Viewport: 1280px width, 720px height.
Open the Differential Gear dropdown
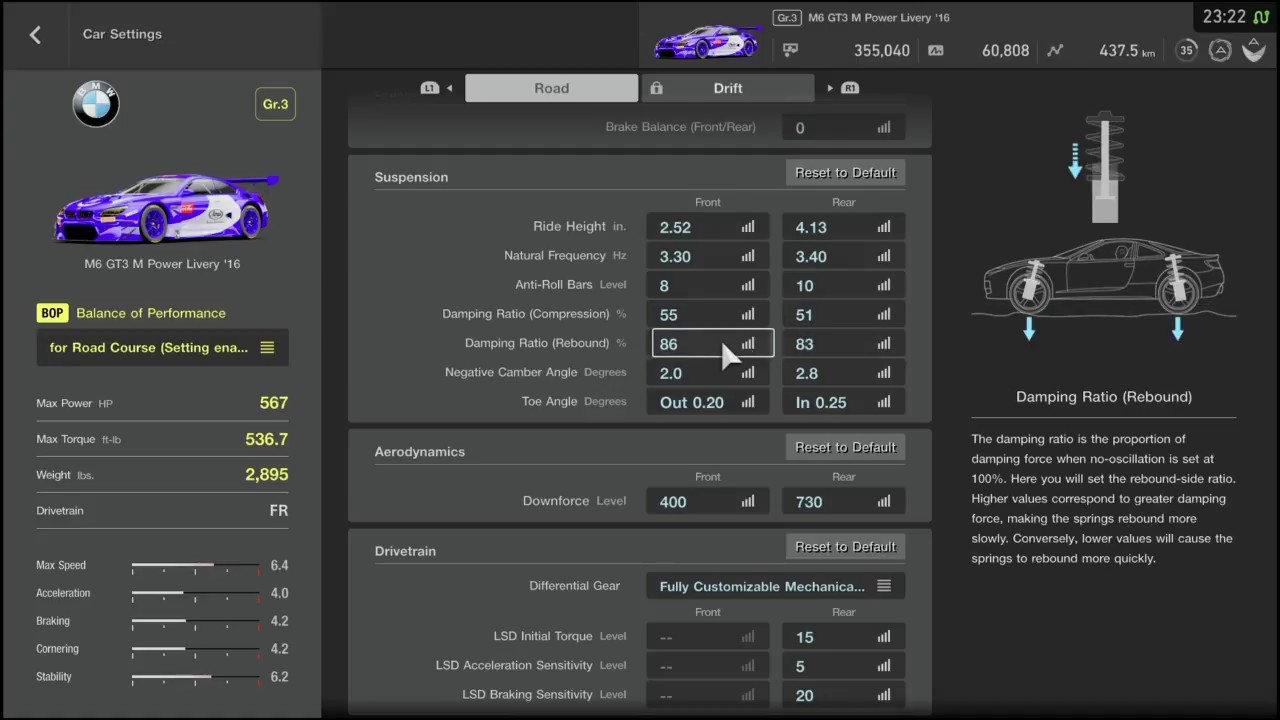tap(776, 586)
